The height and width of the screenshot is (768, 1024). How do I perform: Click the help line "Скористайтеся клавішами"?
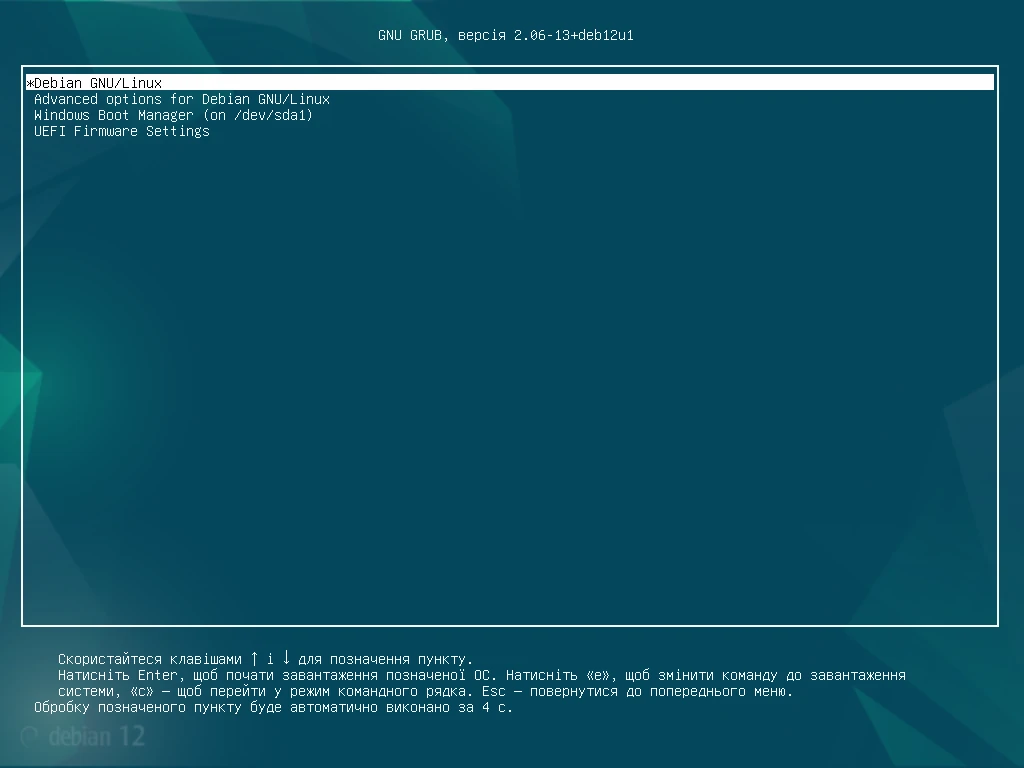point(265,658)
